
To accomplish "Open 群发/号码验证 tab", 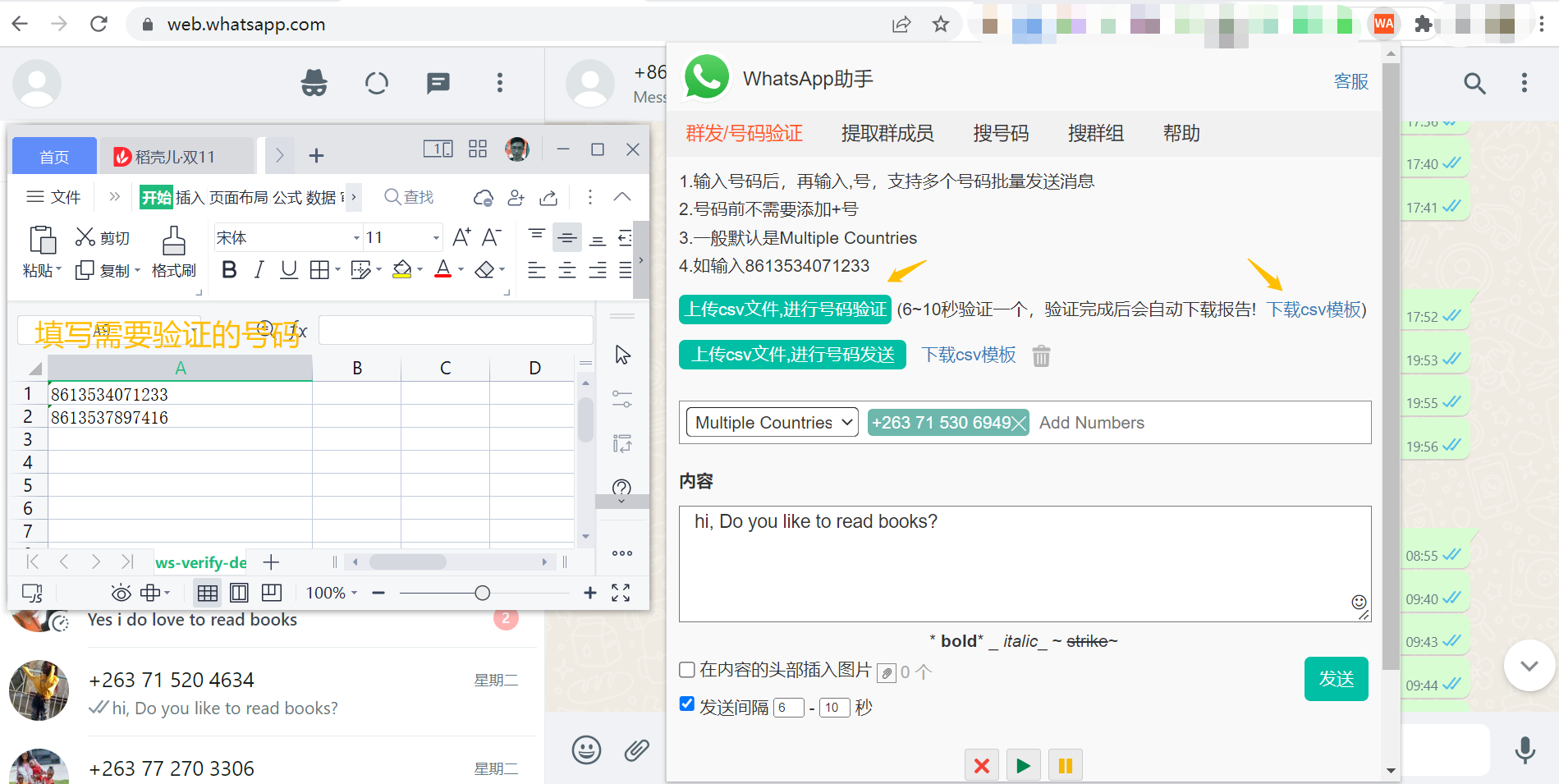I will pos(744,133).
